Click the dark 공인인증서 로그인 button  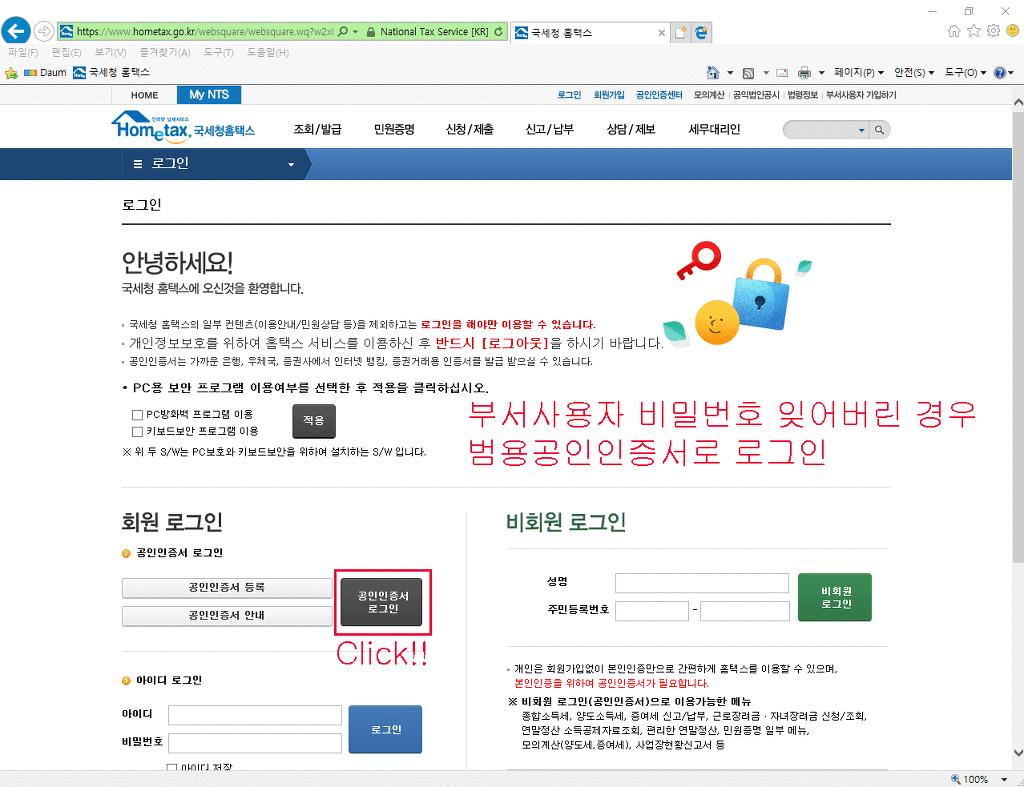click(381, 602)
